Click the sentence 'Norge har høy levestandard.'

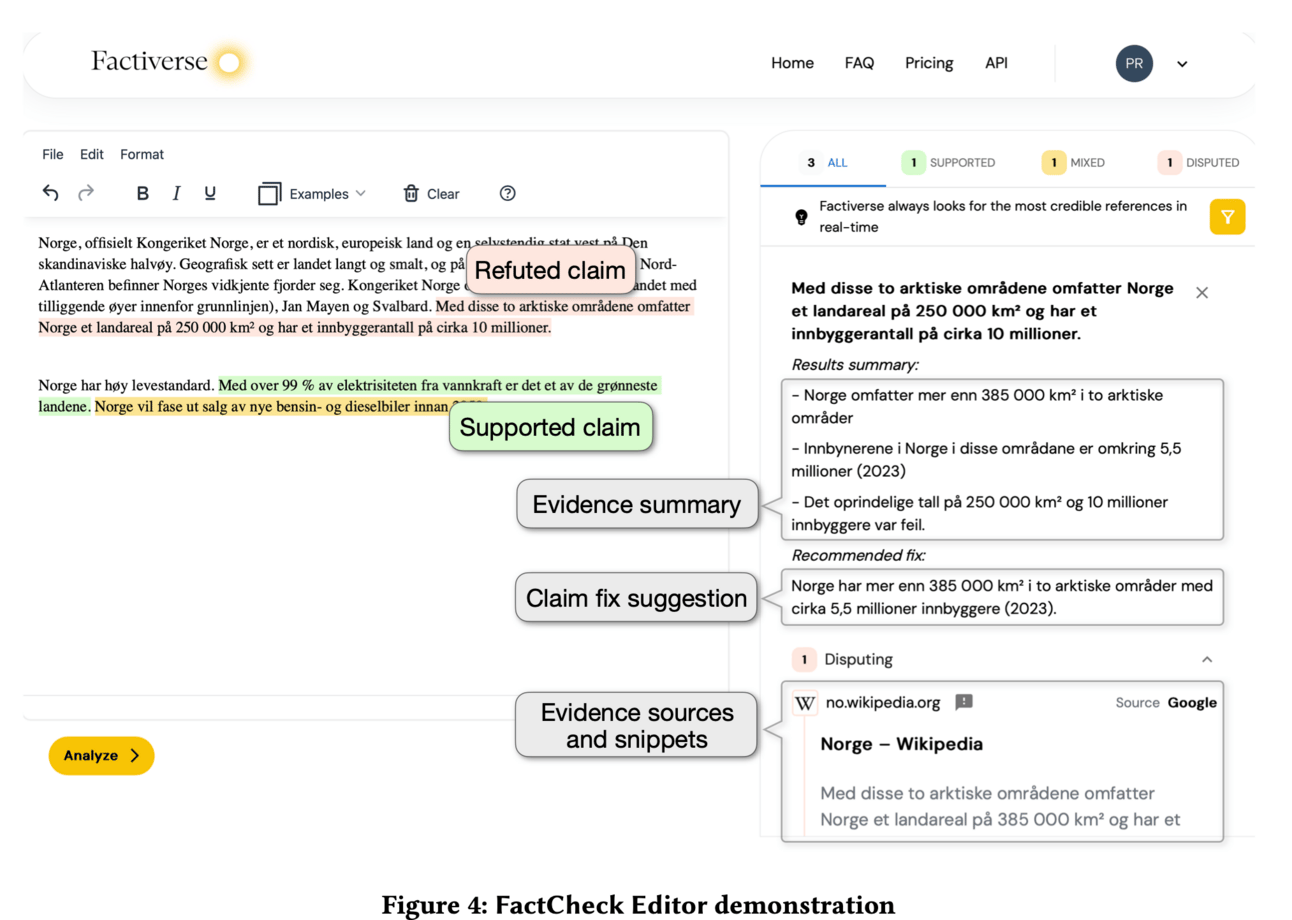126,385
